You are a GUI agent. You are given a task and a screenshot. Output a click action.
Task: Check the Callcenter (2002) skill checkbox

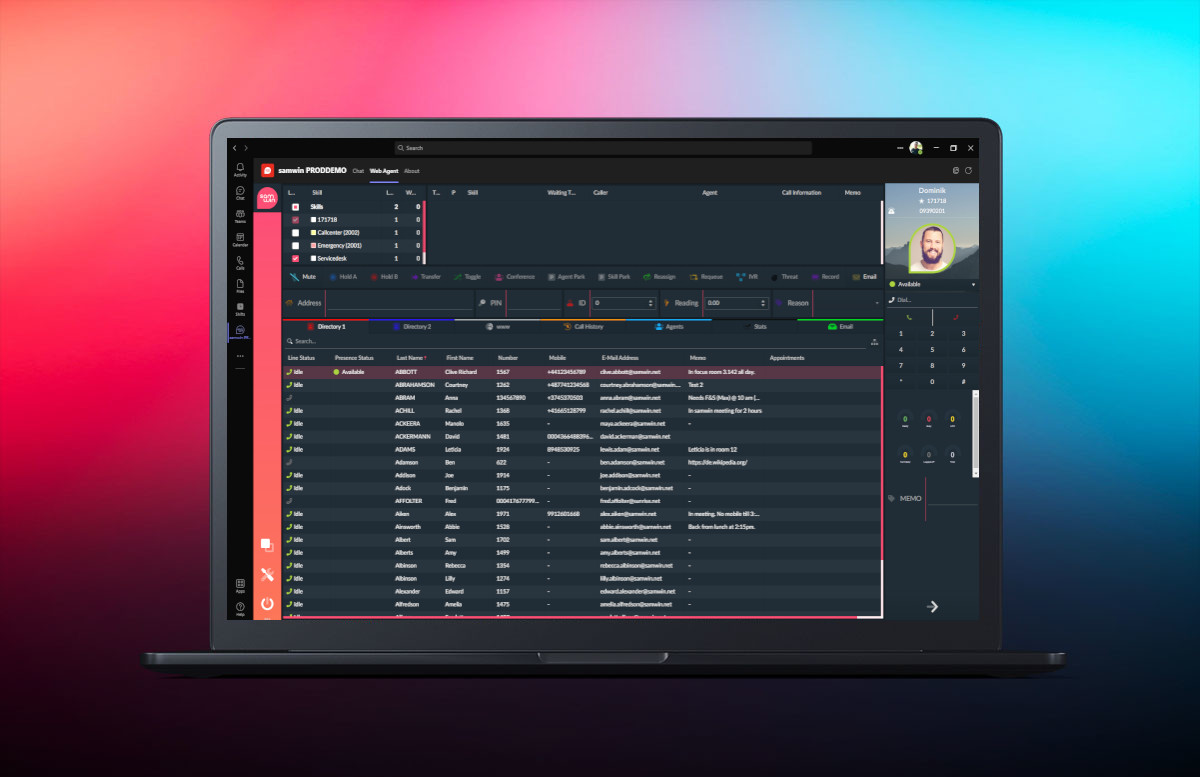295,232
